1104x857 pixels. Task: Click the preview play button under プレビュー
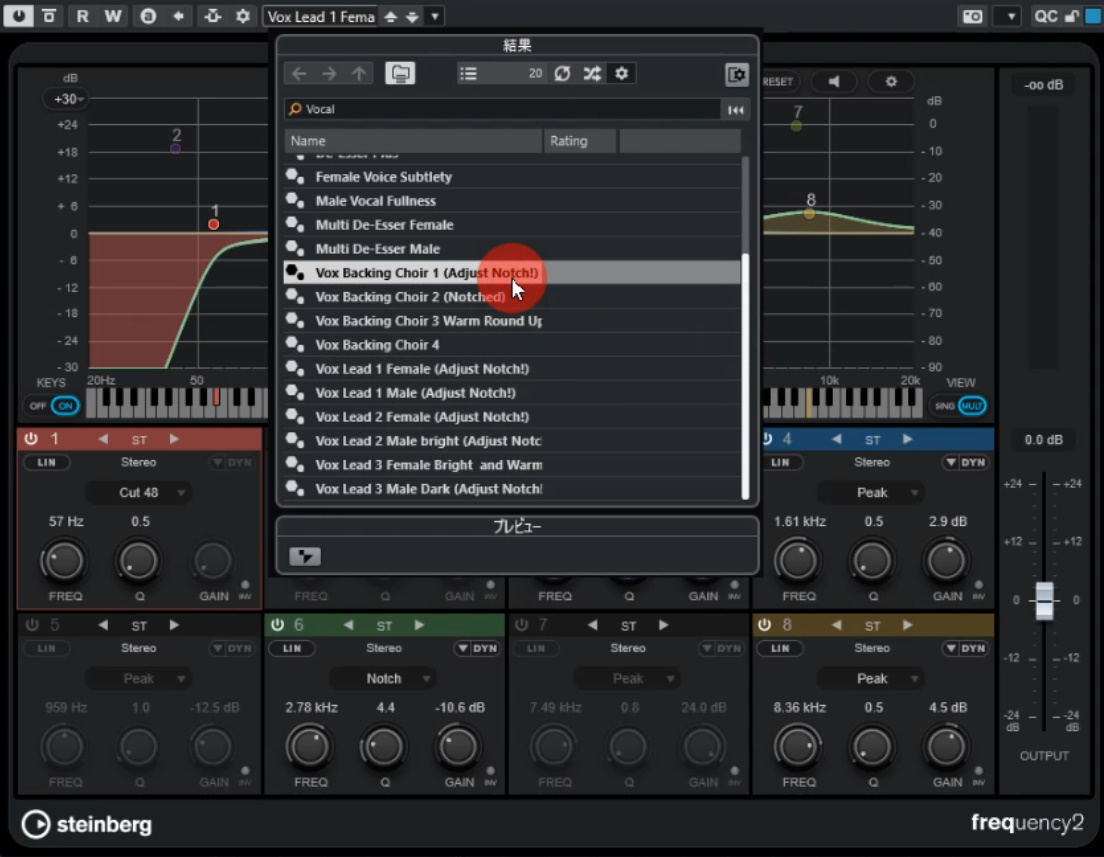pos(305,555)
